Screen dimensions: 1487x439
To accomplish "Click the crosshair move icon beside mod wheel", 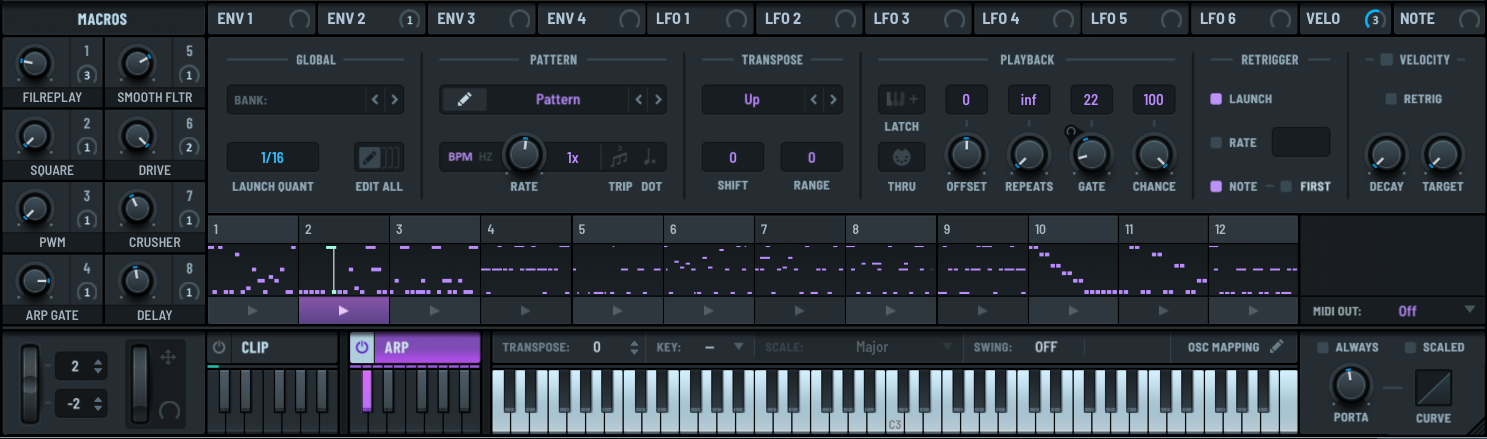I will click(167, 357).
